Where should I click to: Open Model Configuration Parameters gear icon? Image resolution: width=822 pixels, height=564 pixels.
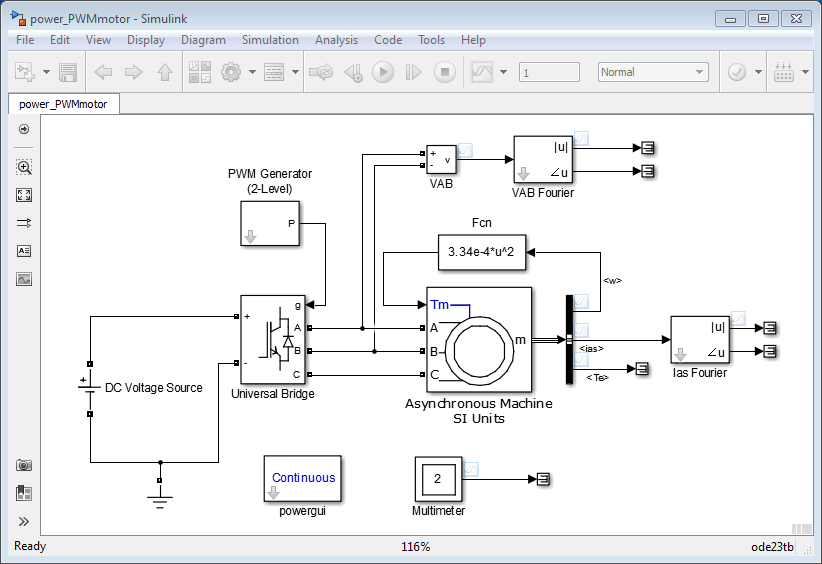231,72
